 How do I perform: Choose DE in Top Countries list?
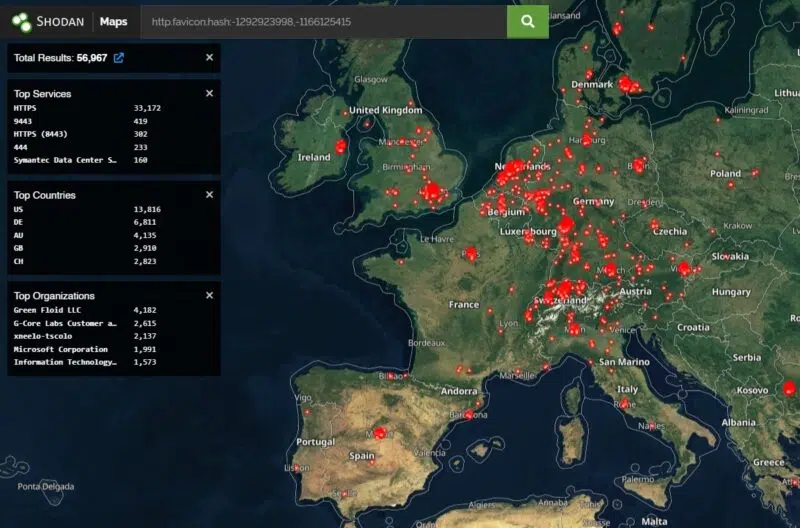pos(19,221)
